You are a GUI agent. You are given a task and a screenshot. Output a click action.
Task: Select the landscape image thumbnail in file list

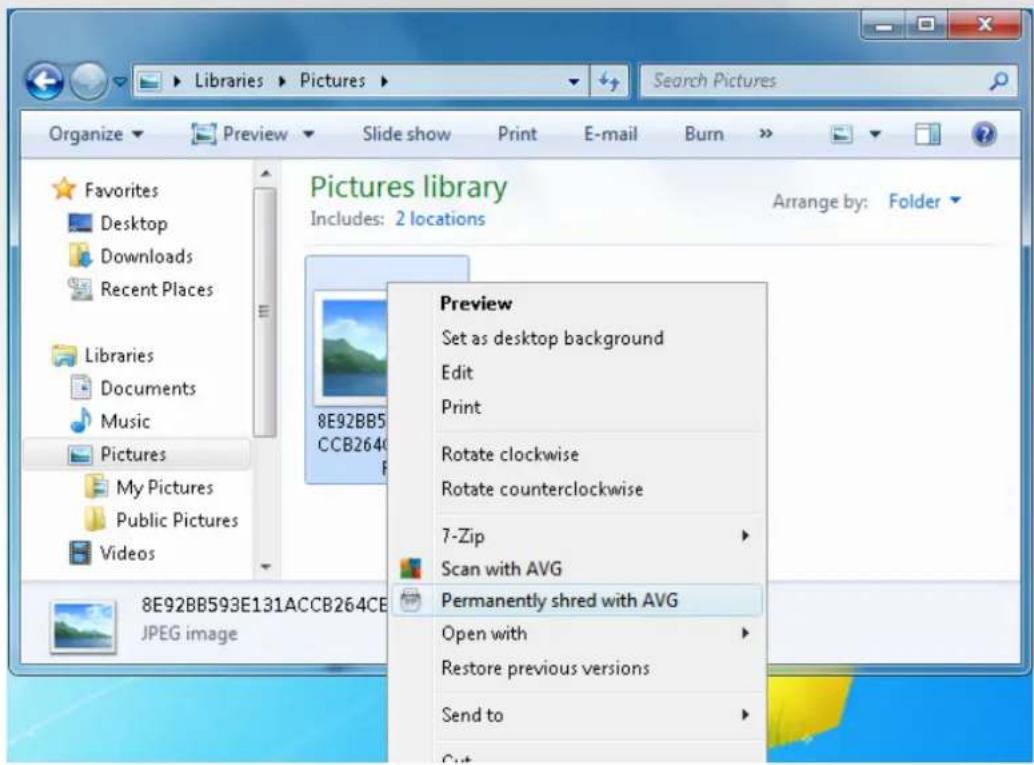click(x=353, y=348)
